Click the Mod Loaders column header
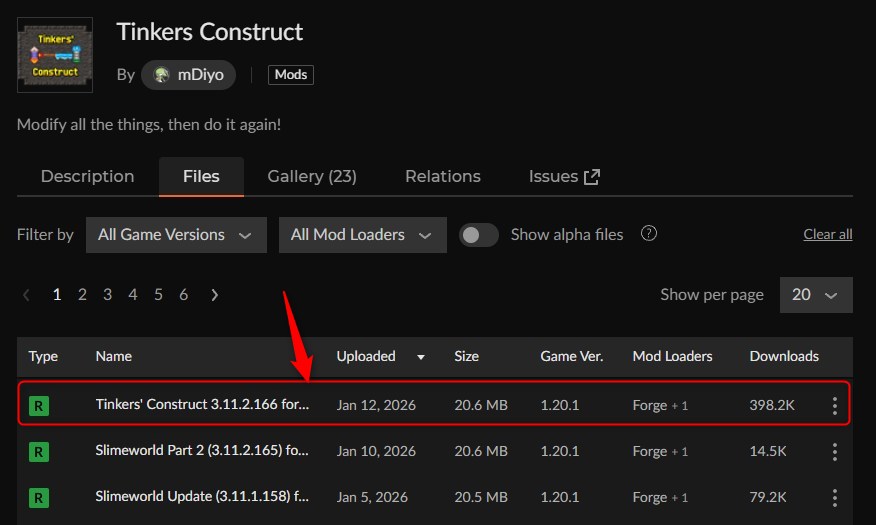Image resolution: width=876 pixels, height=525 pixels. [672, 356]
